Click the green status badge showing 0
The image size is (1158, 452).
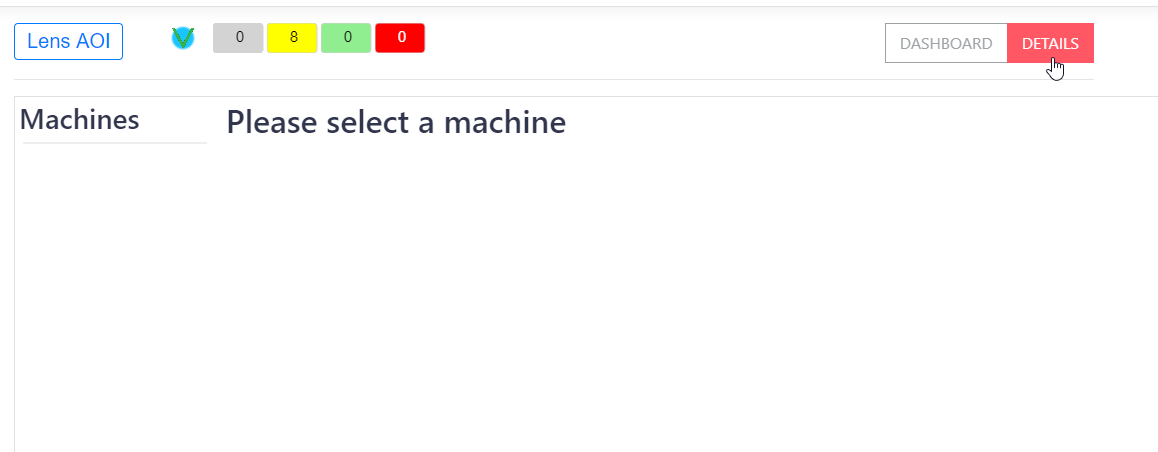point(346,38)
